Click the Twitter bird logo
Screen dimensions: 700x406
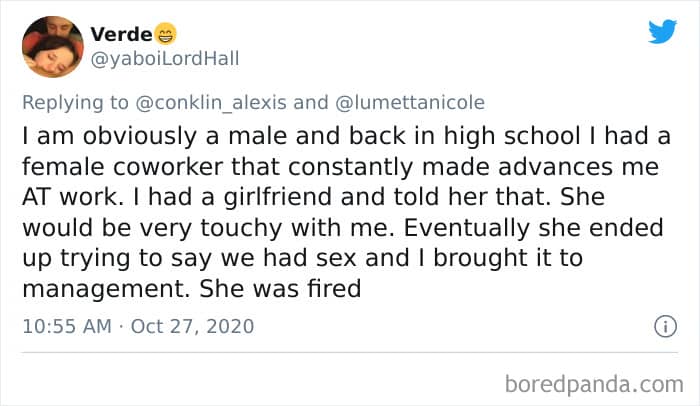coord(661,31)
